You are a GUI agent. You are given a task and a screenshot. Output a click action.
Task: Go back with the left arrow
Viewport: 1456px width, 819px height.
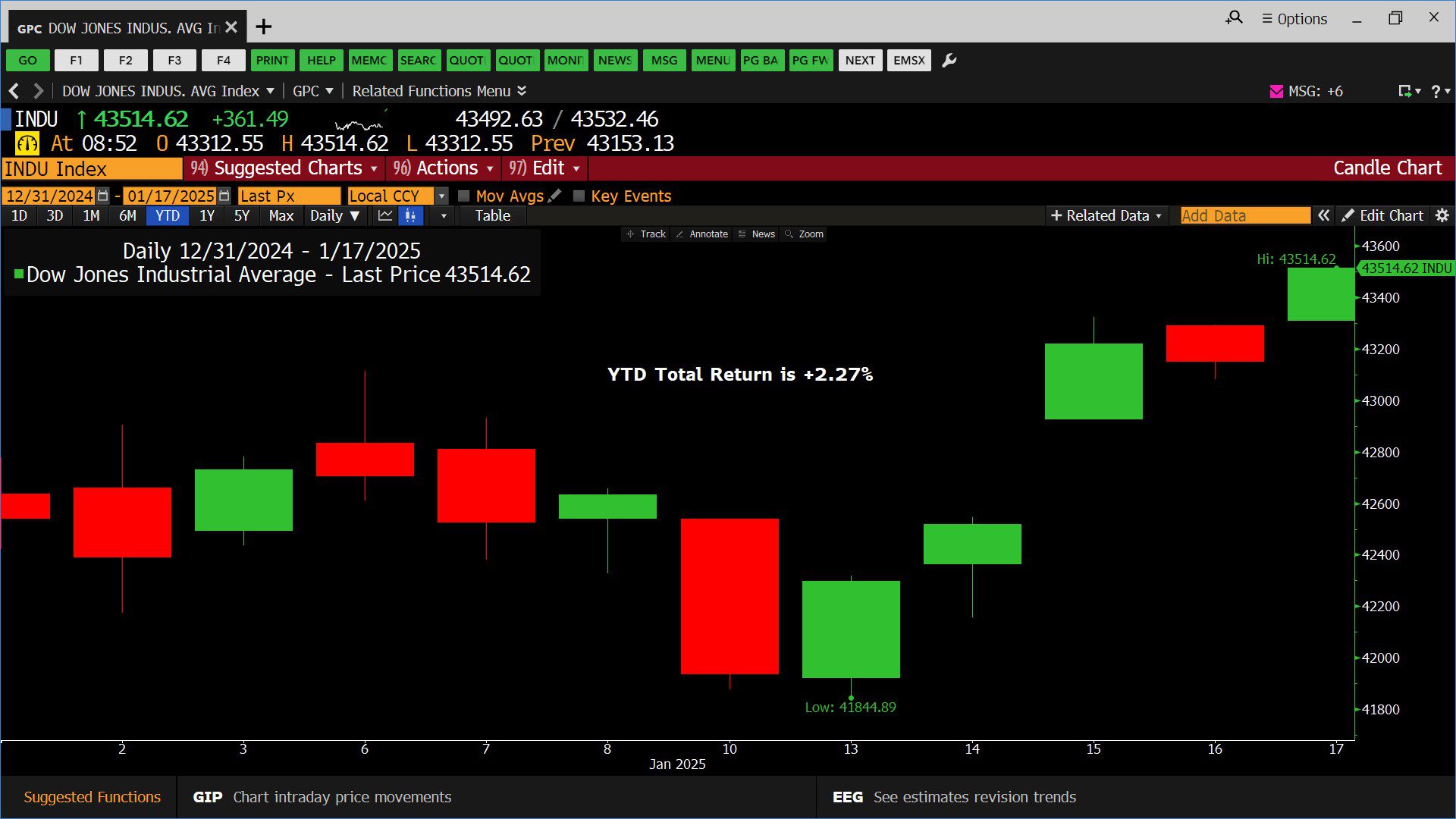pos(14,91)
